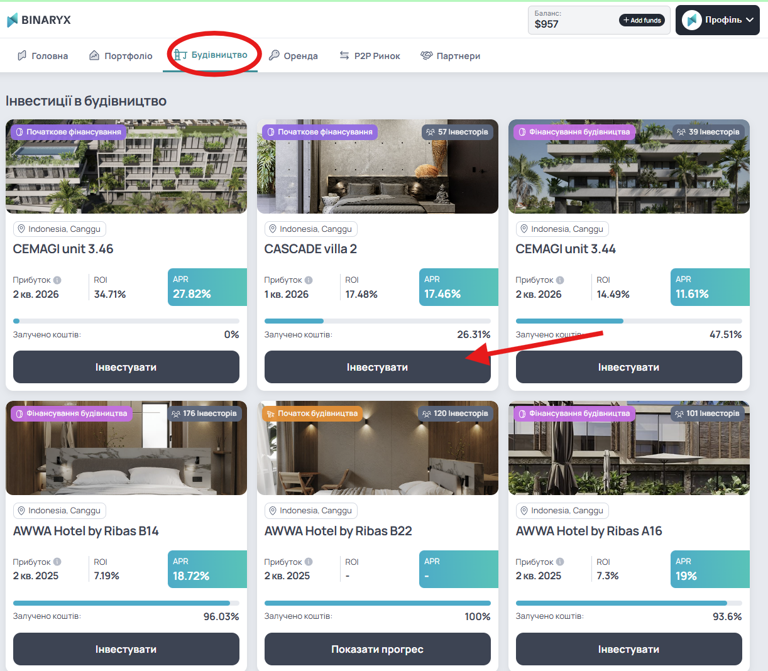
Task: Switch to the Оренда tab
Action: [293, 56]
